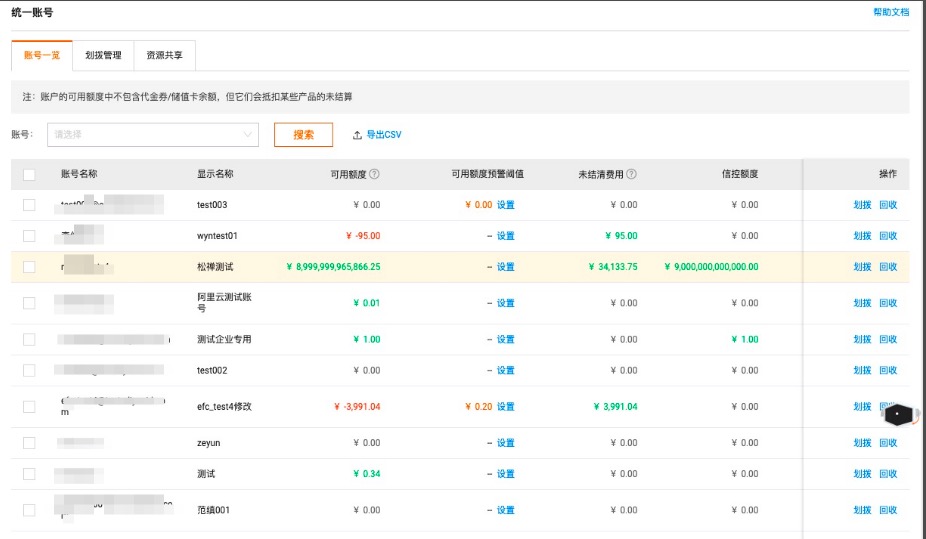926x539 pixels.
Task: Click the 信控额度 column header
Action: click(740, 174)
